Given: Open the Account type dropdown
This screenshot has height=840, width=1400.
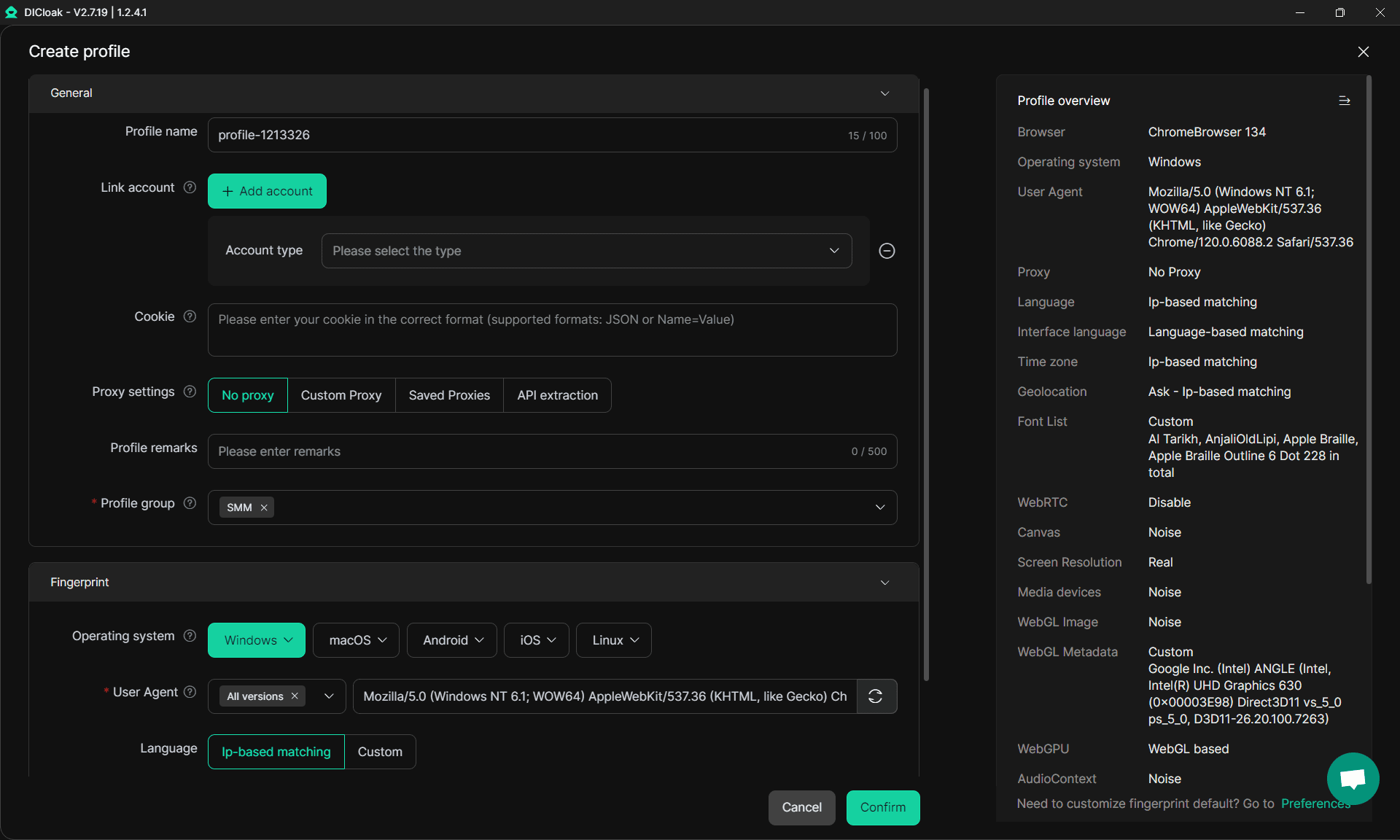Looking at the screenshot, I should pos(586,251).
